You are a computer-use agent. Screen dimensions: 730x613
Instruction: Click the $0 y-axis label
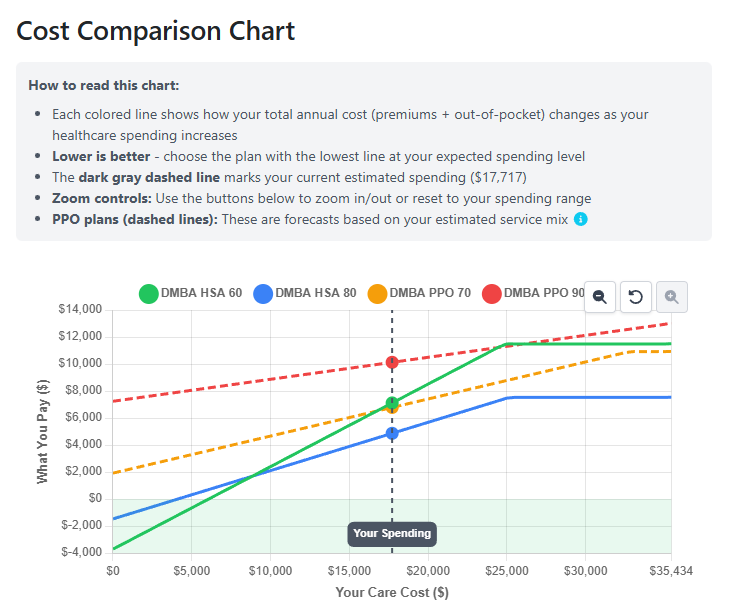[x=95, y=498]
